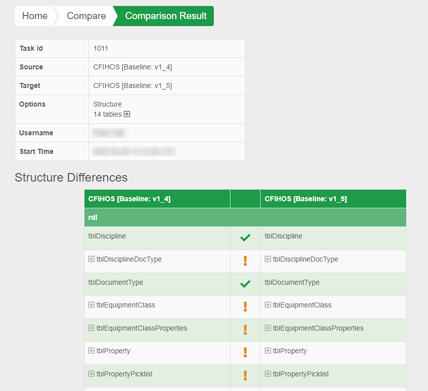Click the Username label cell
428x391 pixels.
tap(52, 133)
